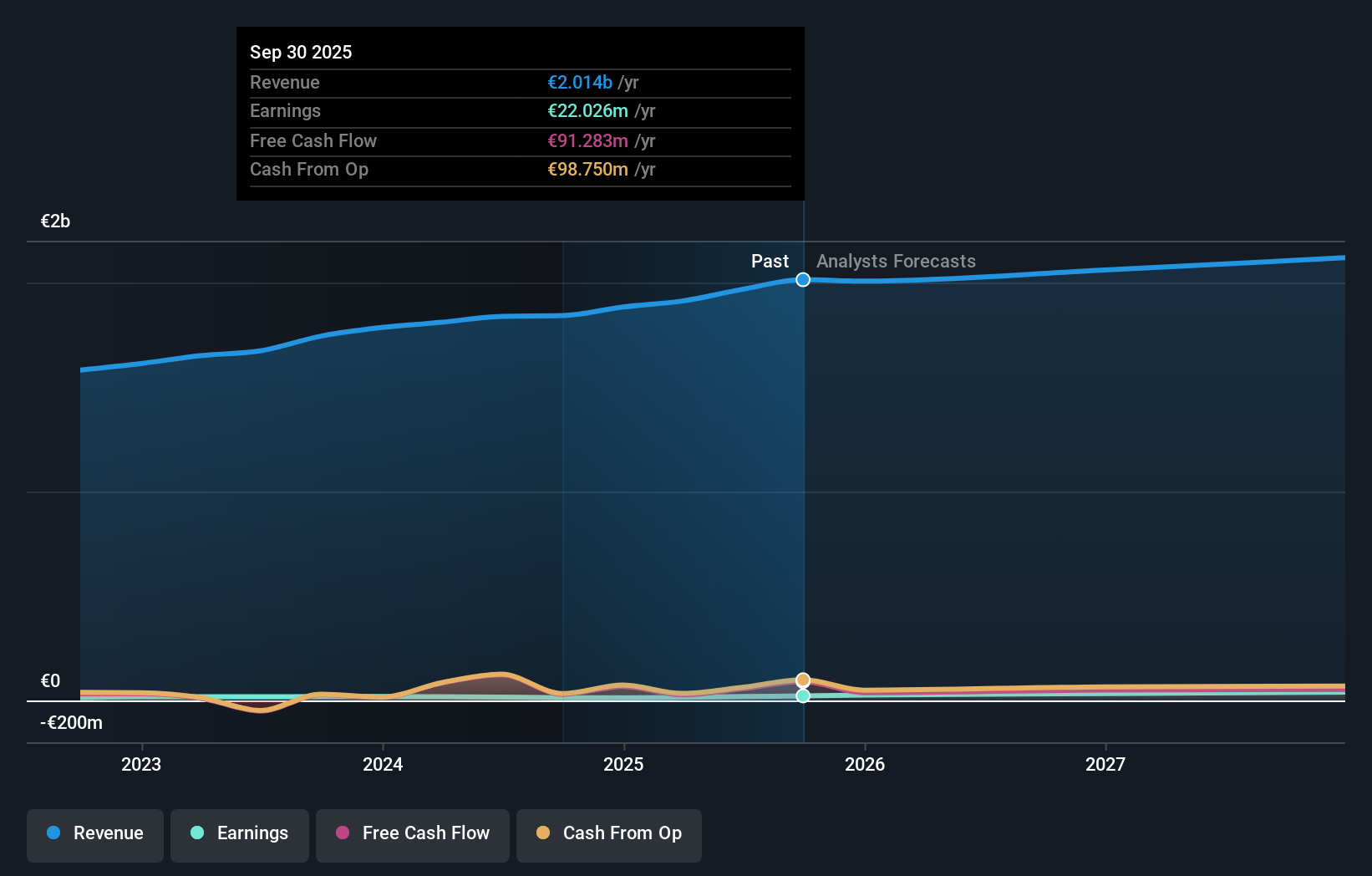Select the orange Cash From Op marker on chart
Image resolution: width=1372 pixels, height=876 pixels.
pyautogui.click(x=803, y=680)
